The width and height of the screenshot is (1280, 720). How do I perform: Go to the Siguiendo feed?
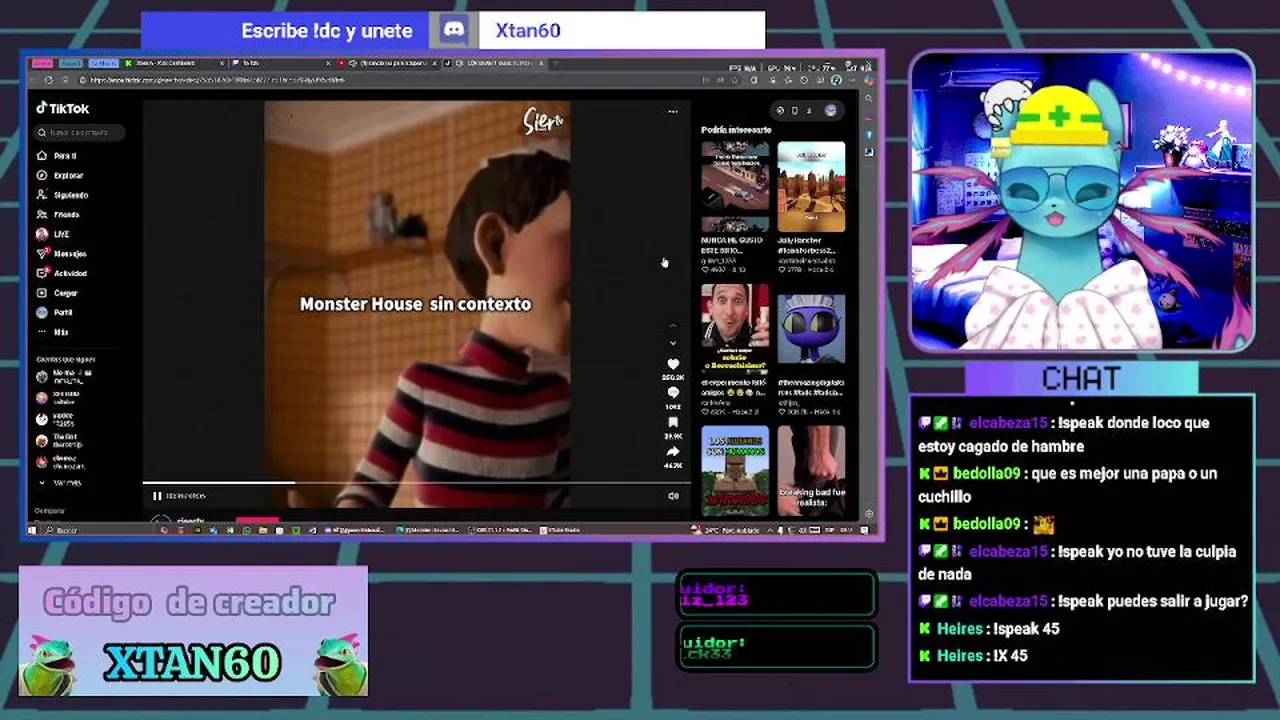63,195
